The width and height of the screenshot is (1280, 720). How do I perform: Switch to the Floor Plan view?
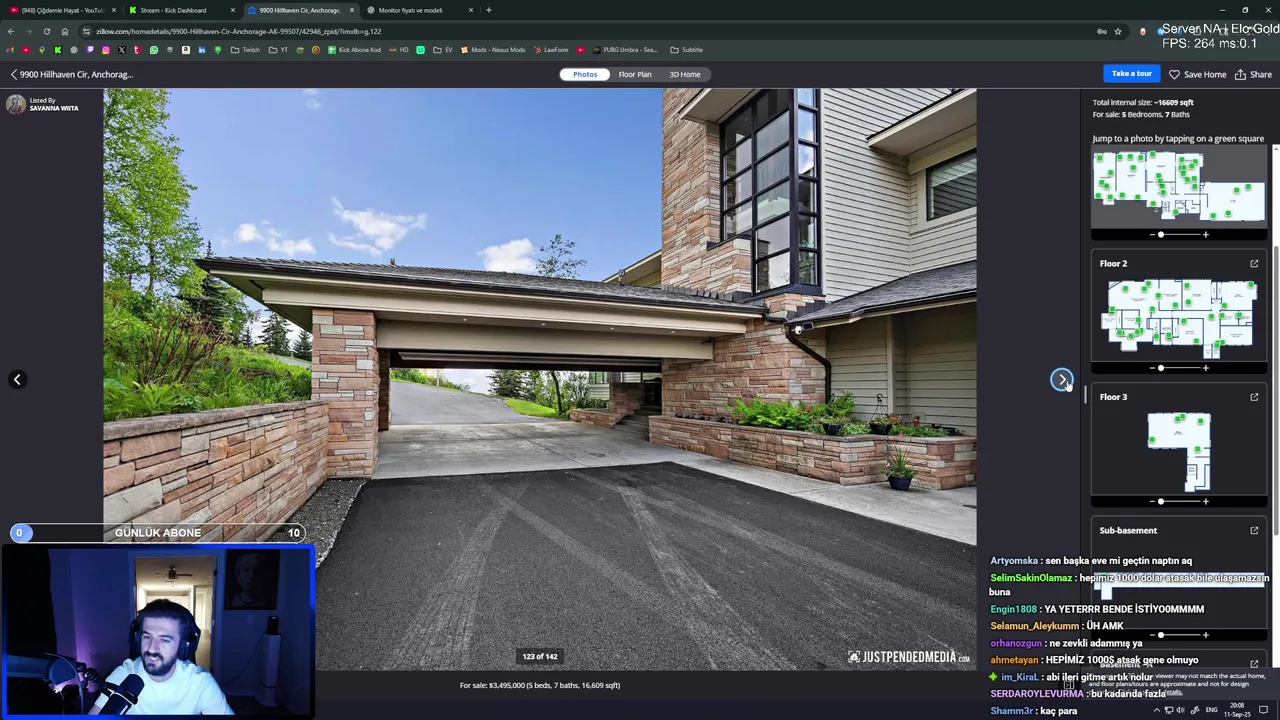point(635,74)
